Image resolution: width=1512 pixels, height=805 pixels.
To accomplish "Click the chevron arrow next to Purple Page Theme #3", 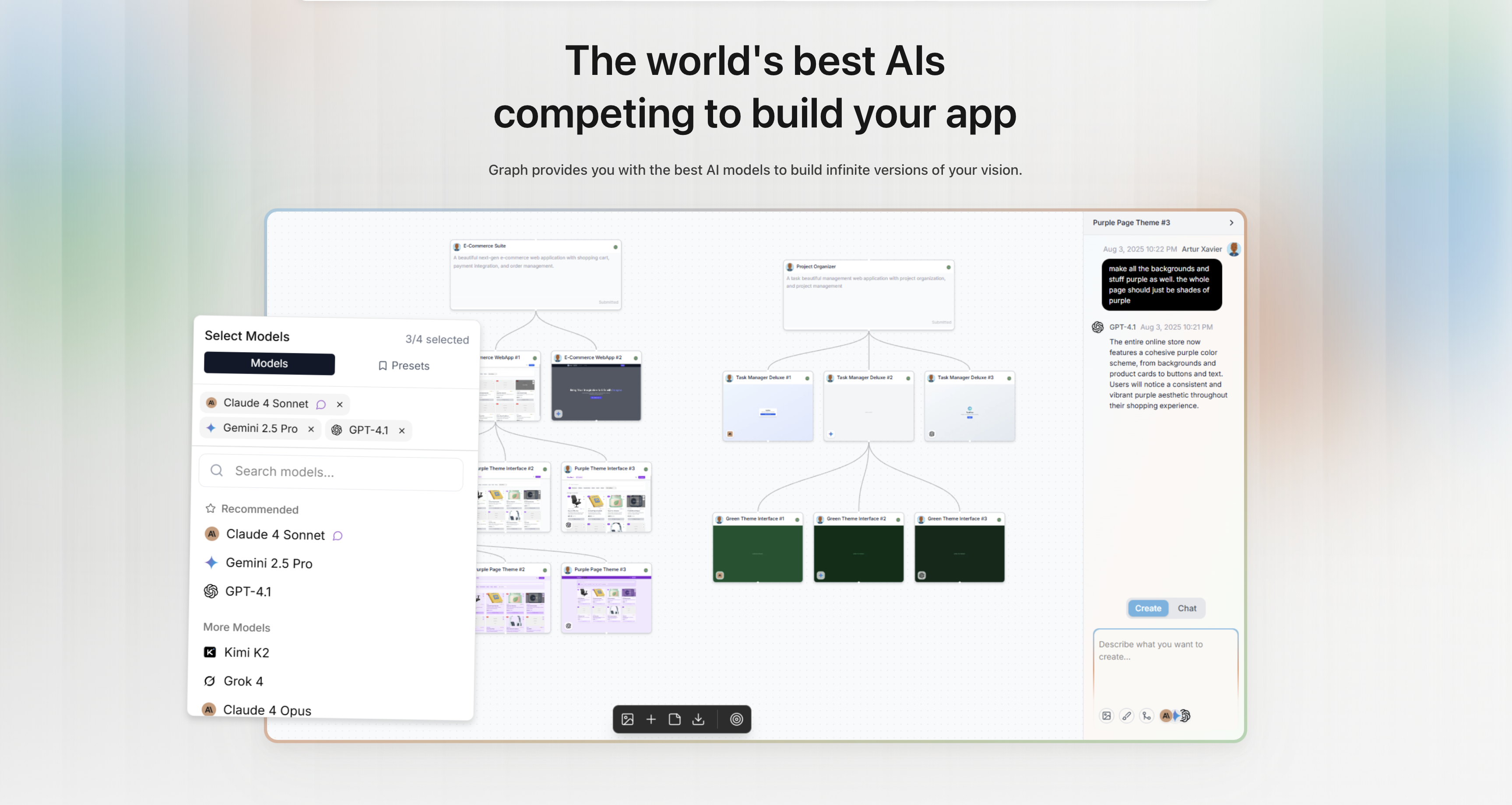I will tap(1231, 222).
